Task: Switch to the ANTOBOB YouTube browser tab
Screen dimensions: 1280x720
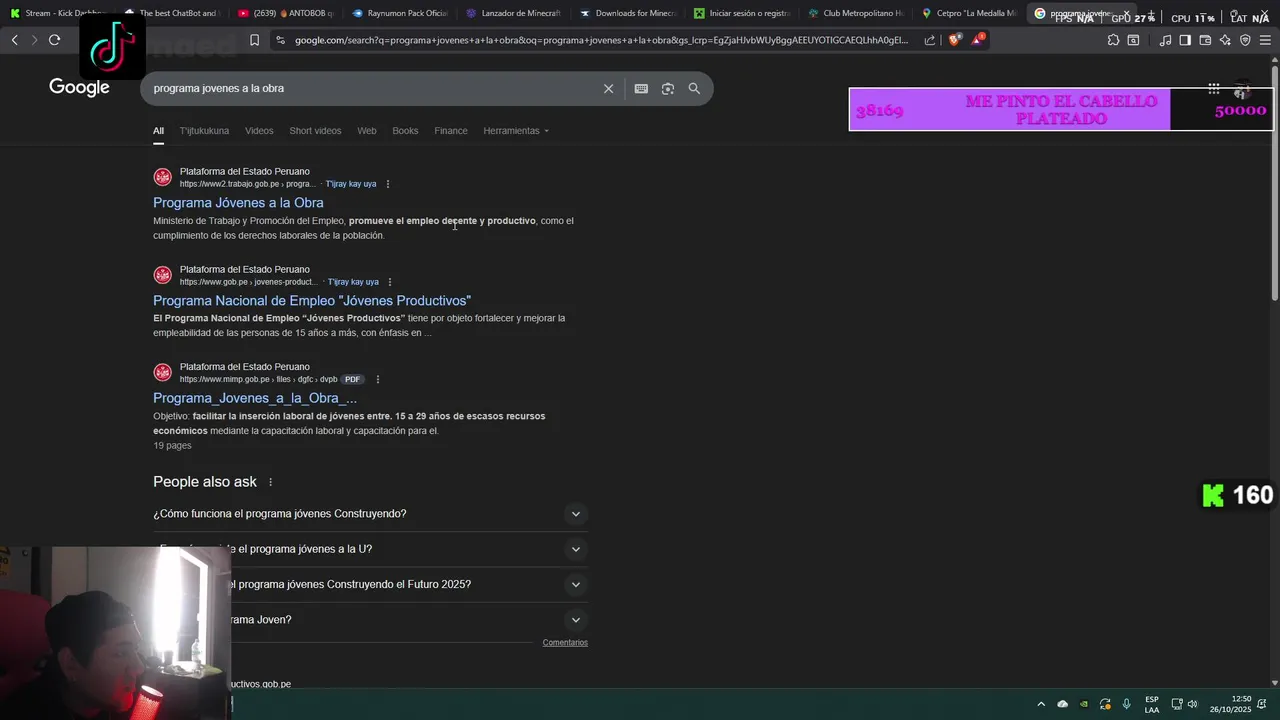Action: click(x=287, y=14)
